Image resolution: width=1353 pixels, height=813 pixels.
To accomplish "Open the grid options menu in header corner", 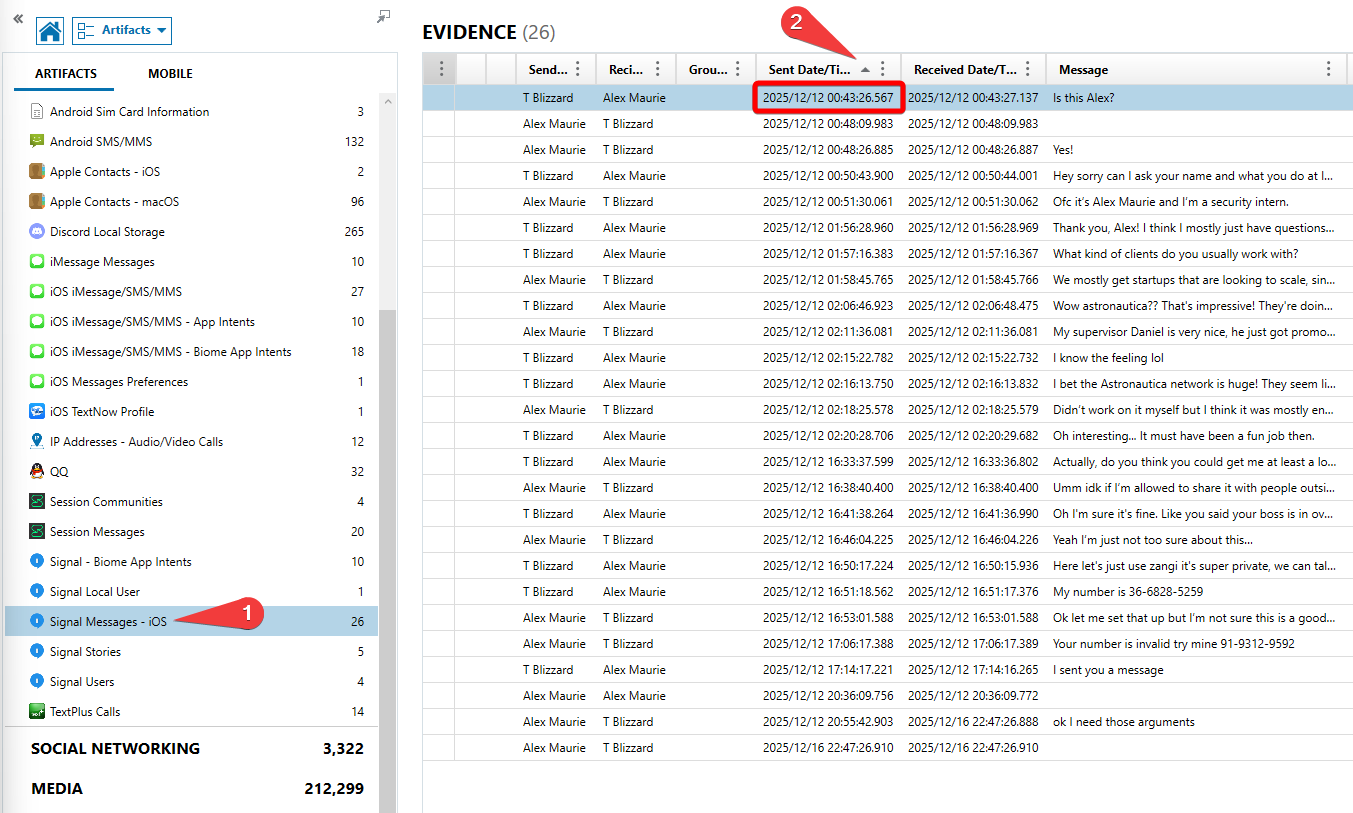I will [441, 69].
